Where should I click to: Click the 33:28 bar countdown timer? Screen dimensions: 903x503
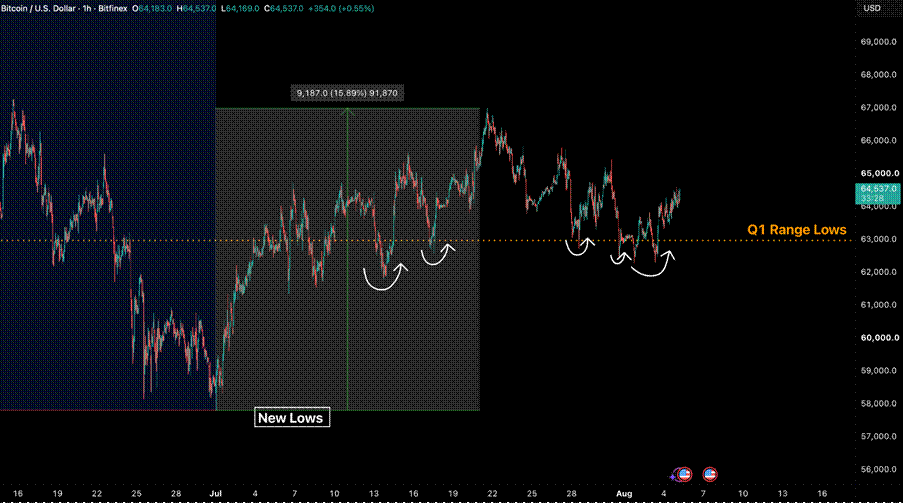coord(872,199)
